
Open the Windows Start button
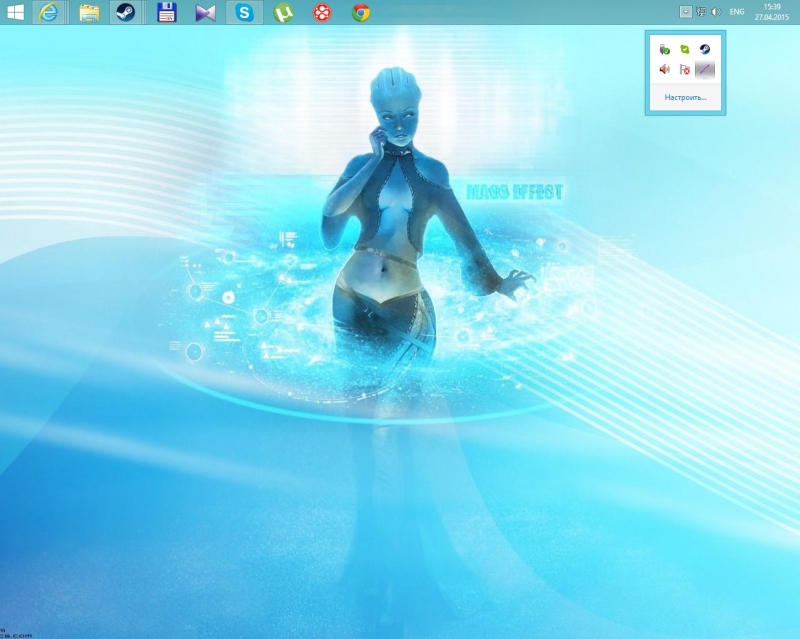point(15,12)
